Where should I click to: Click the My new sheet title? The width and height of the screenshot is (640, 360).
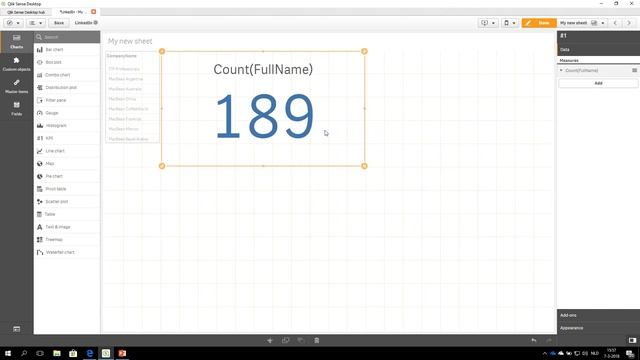click(x=130, y=41)
